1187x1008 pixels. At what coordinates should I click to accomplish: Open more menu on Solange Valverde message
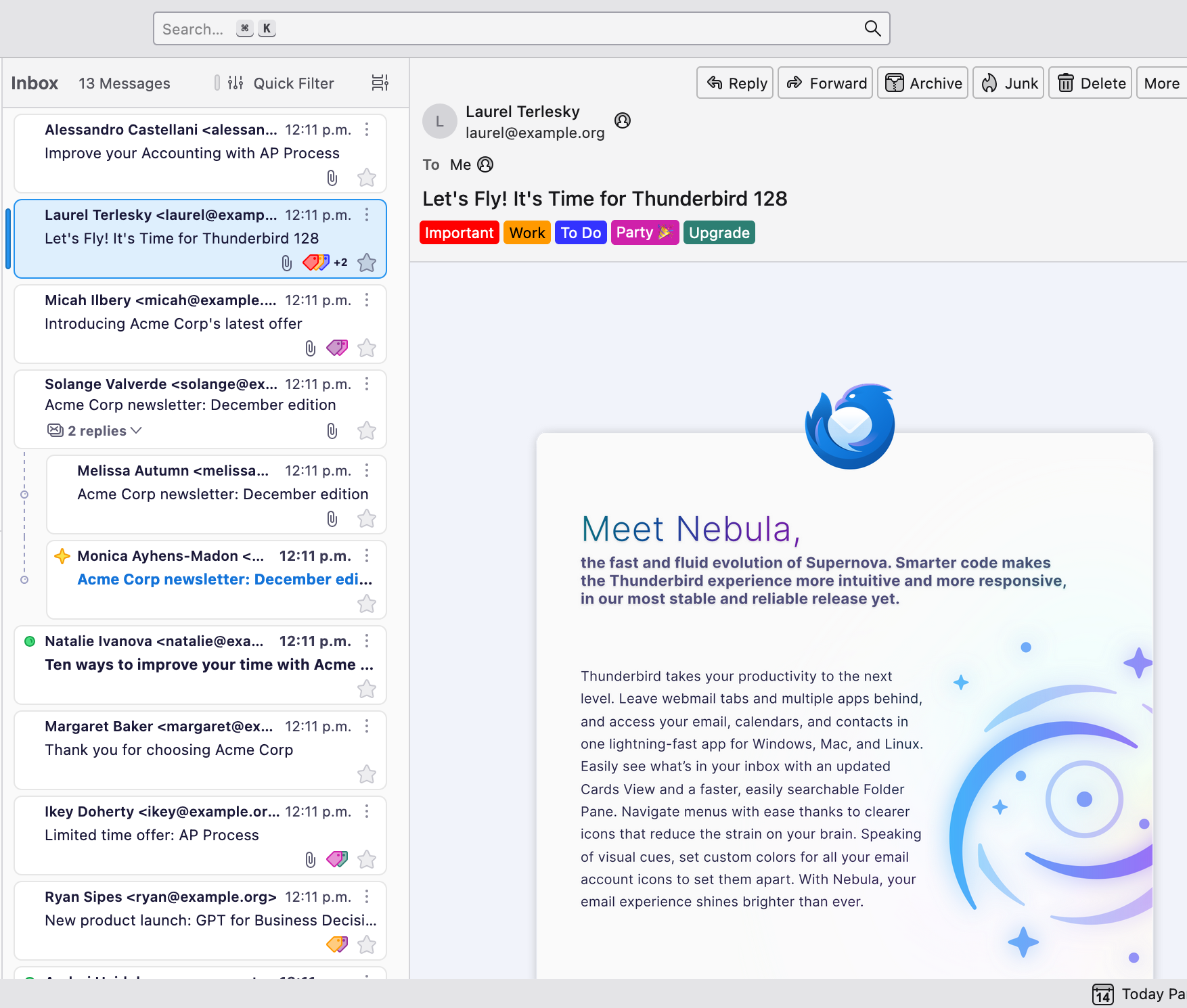(367, 384)
